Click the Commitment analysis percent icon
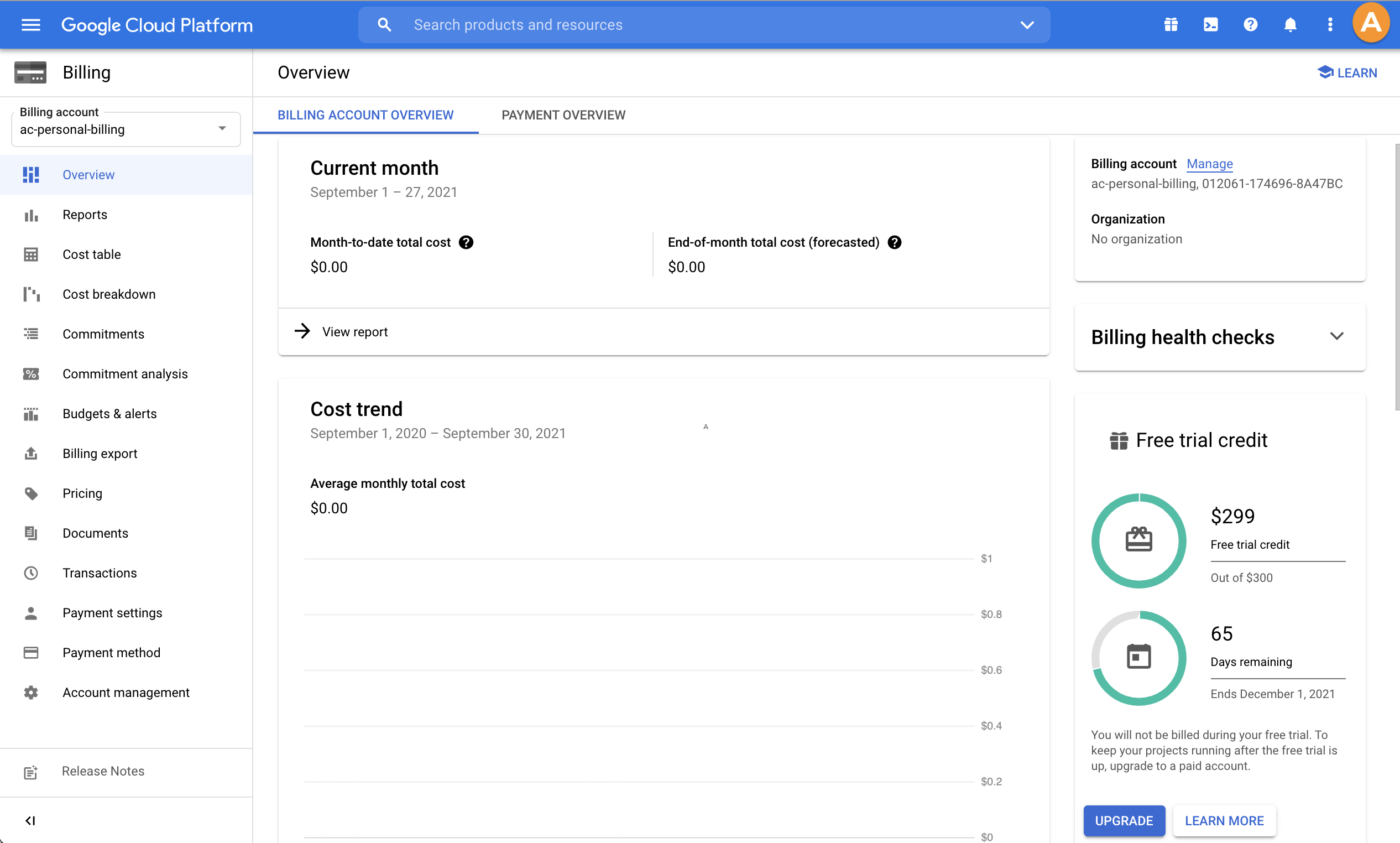This screenshot has width=1400, height=843. click(30, 374)
